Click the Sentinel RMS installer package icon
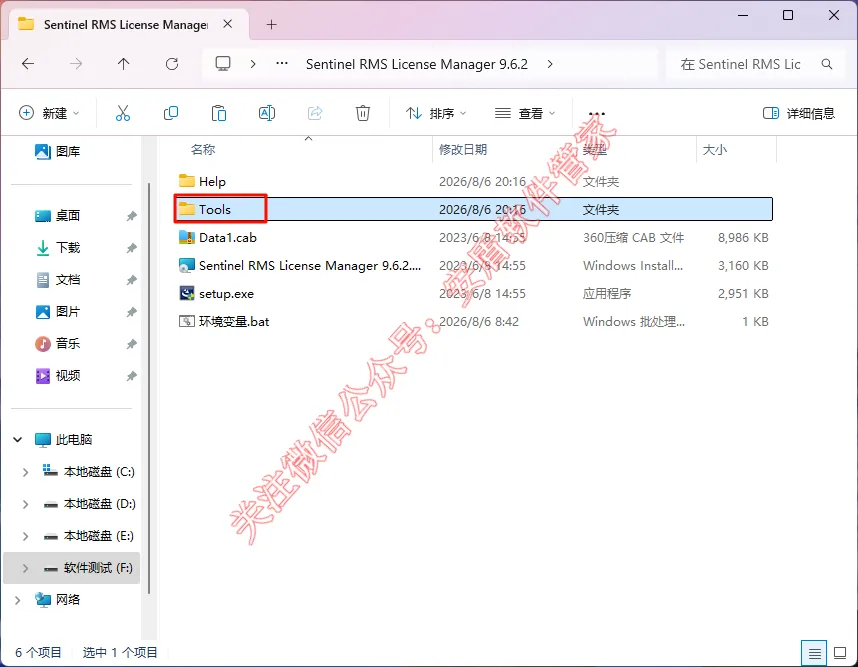The width and height of the screenshot is (858, 667). click(x=187, y=265)
